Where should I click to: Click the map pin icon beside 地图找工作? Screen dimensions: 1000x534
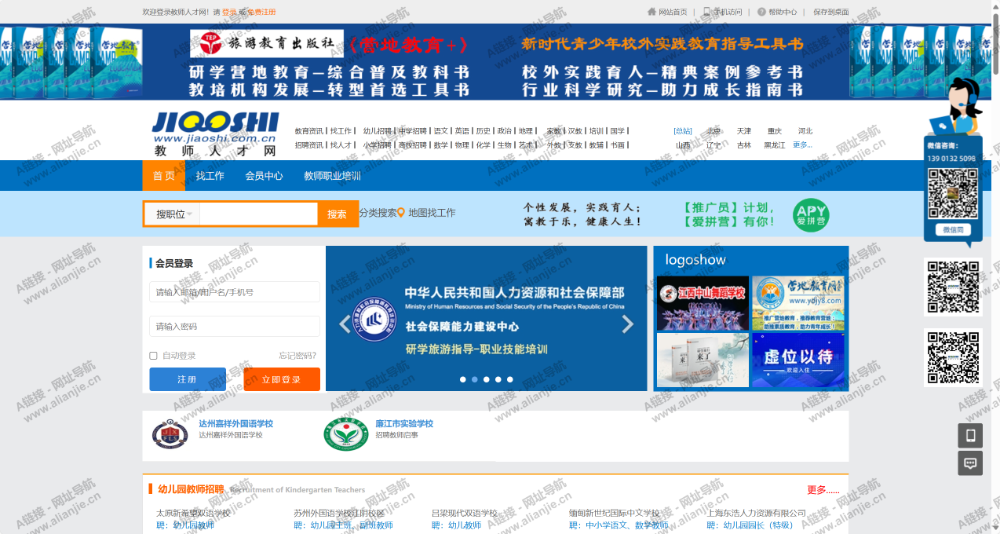[x=401, y=213]
